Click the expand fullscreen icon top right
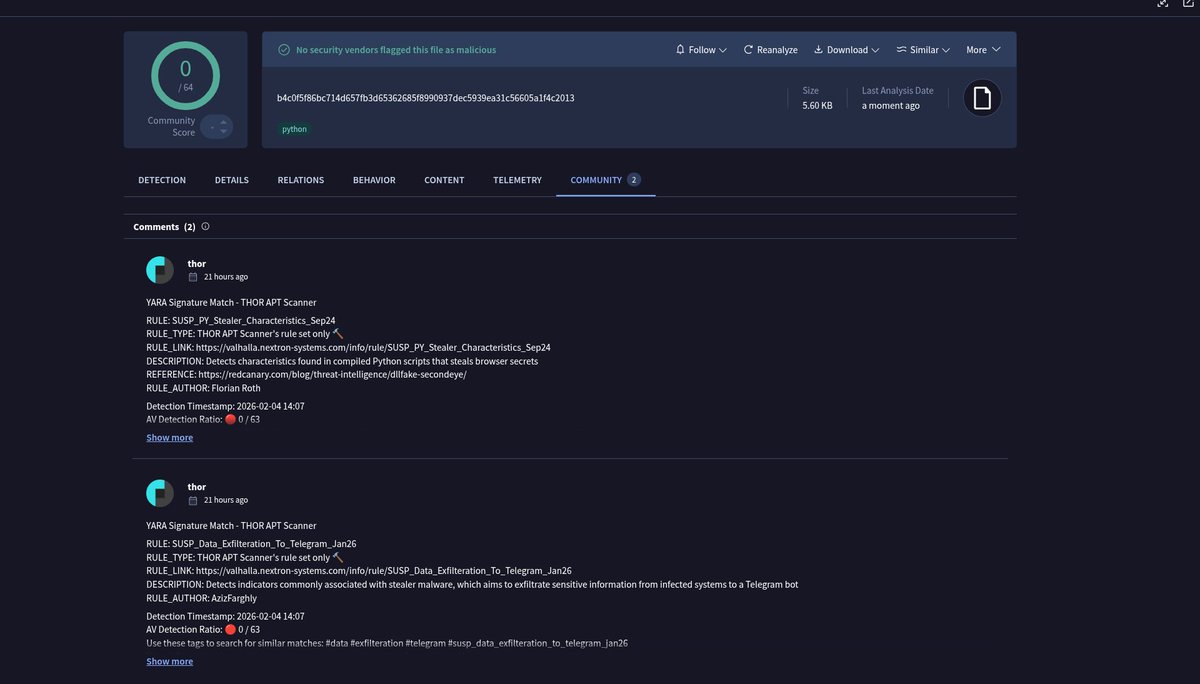 [1163, 4]
